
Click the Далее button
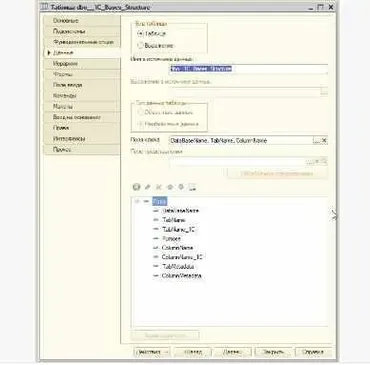click(x=232, y=352)
